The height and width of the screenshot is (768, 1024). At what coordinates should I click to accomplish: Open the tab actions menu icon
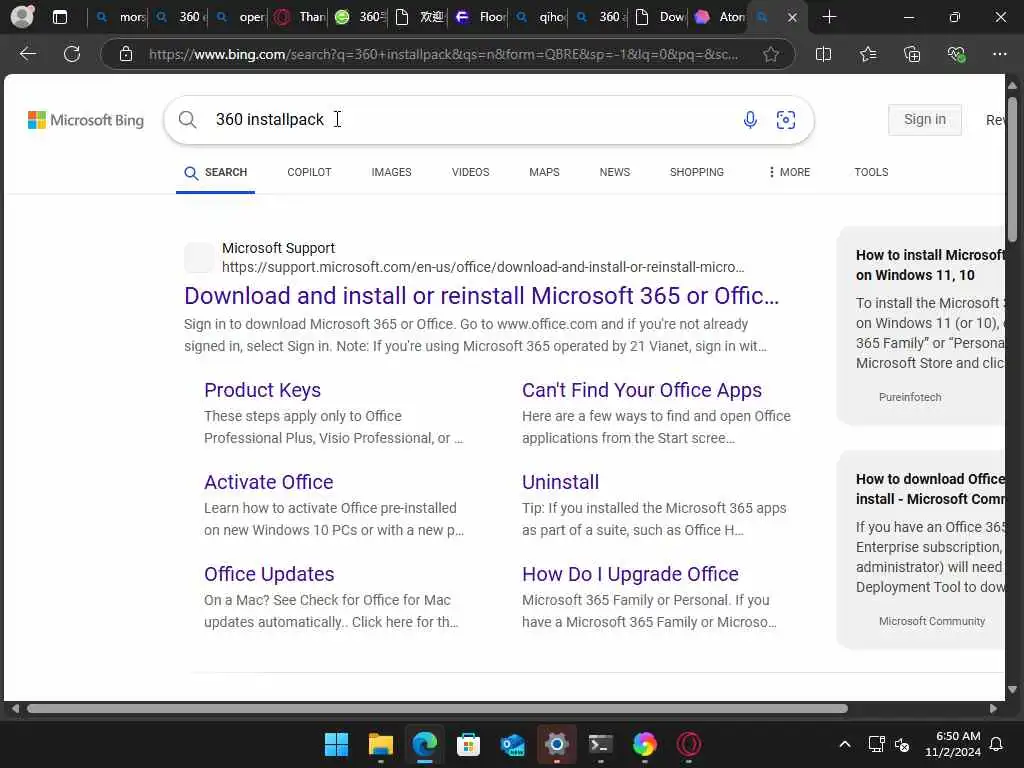[x=59, y=17]
